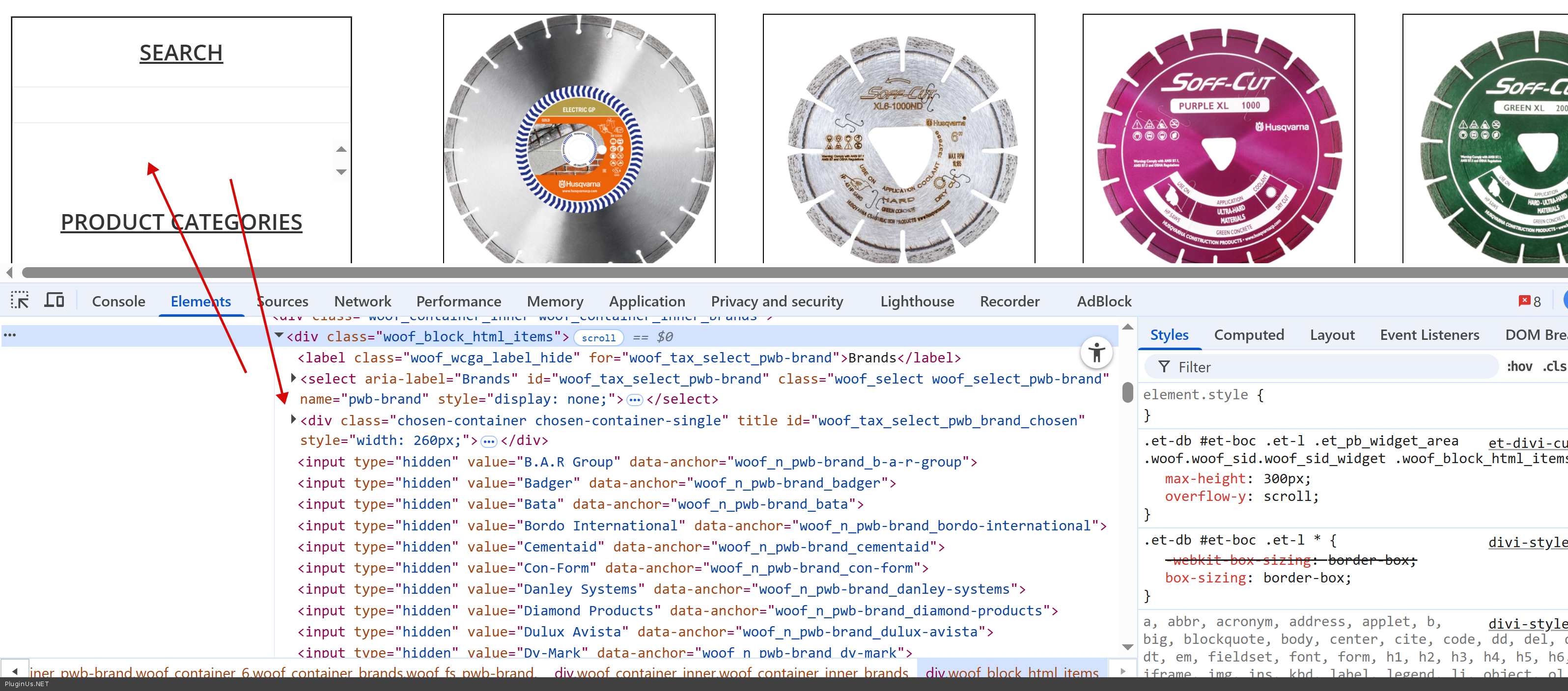Click the ellipsis in chosen-container div
The image size is (1568, 691).
click(x=488, y=442)
